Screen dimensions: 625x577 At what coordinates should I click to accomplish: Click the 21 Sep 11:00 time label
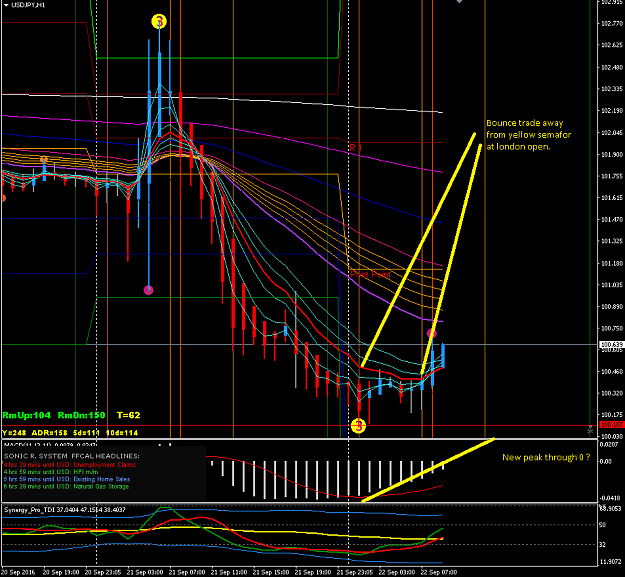tap(229, 572)
